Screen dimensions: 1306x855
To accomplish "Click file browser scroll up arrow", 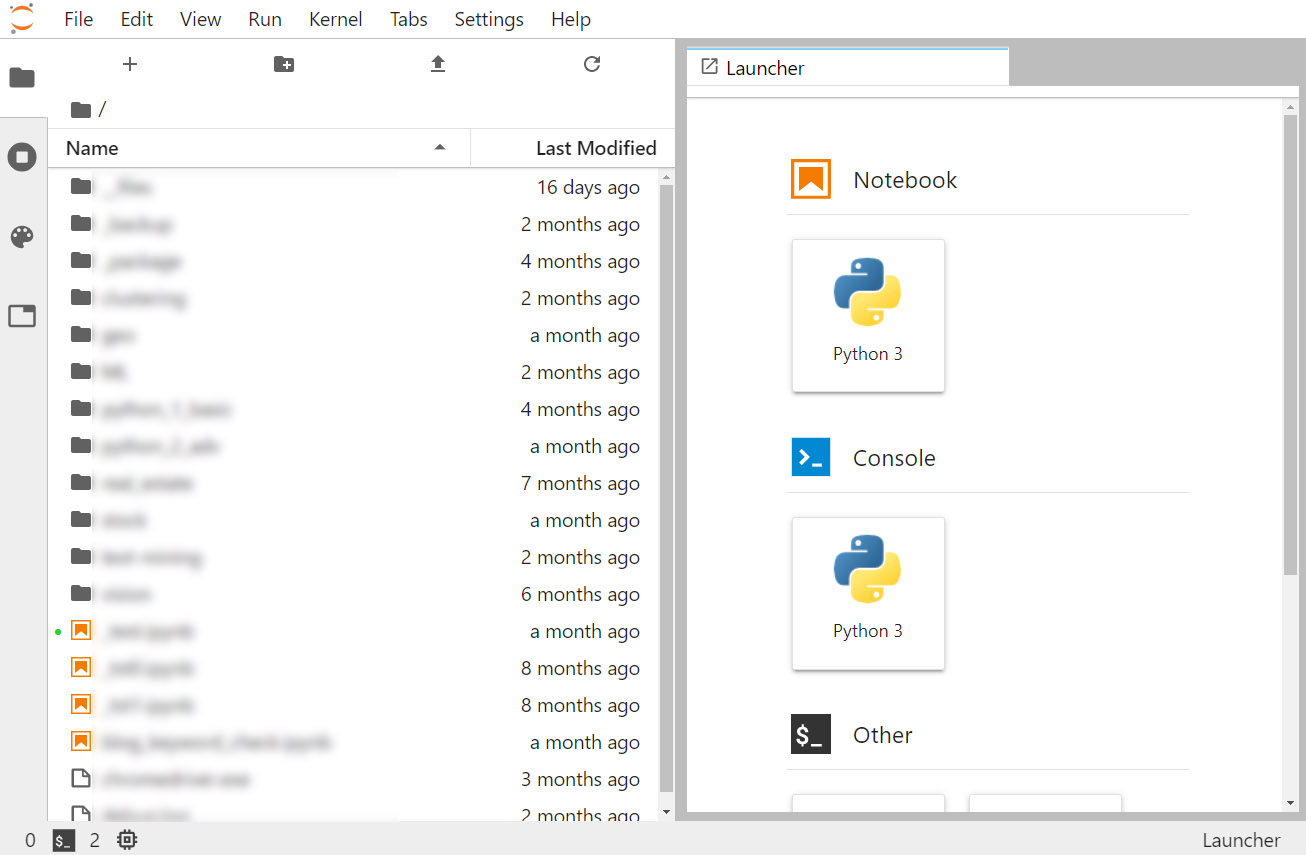I will tap(667, 177).
